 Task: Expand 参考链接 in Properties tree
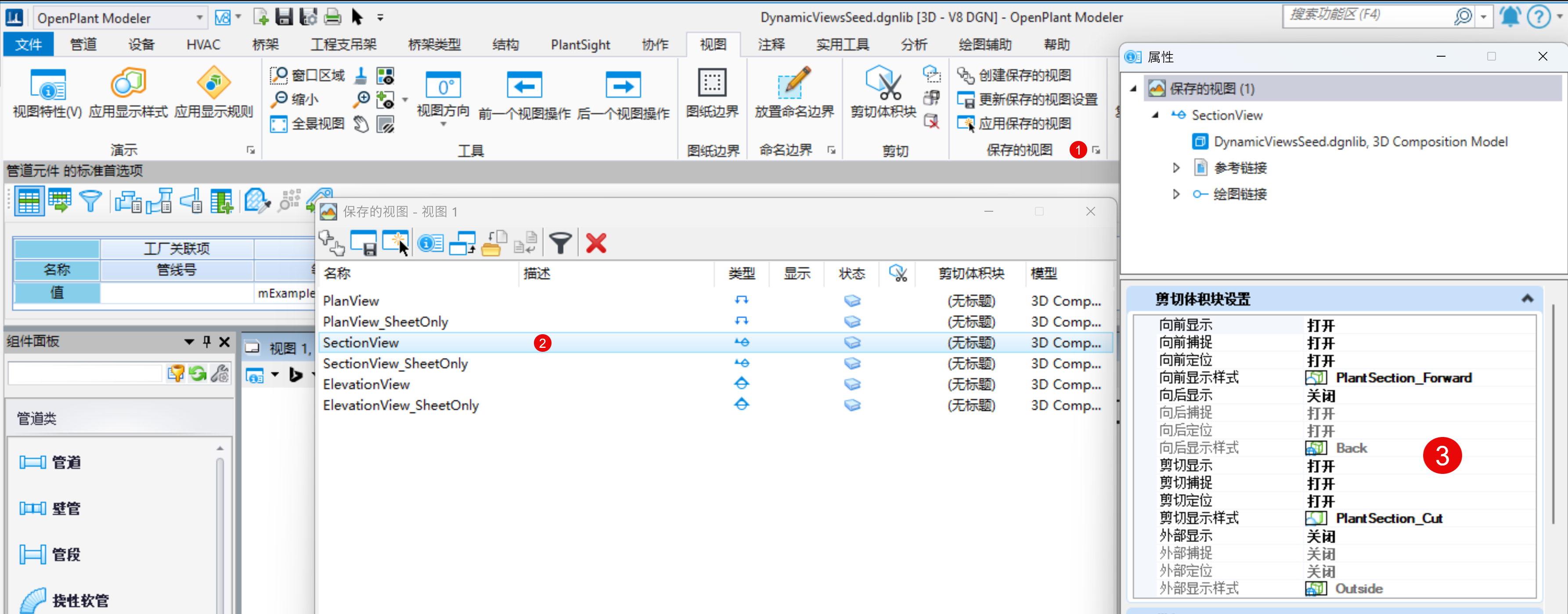pos(1176,167)
